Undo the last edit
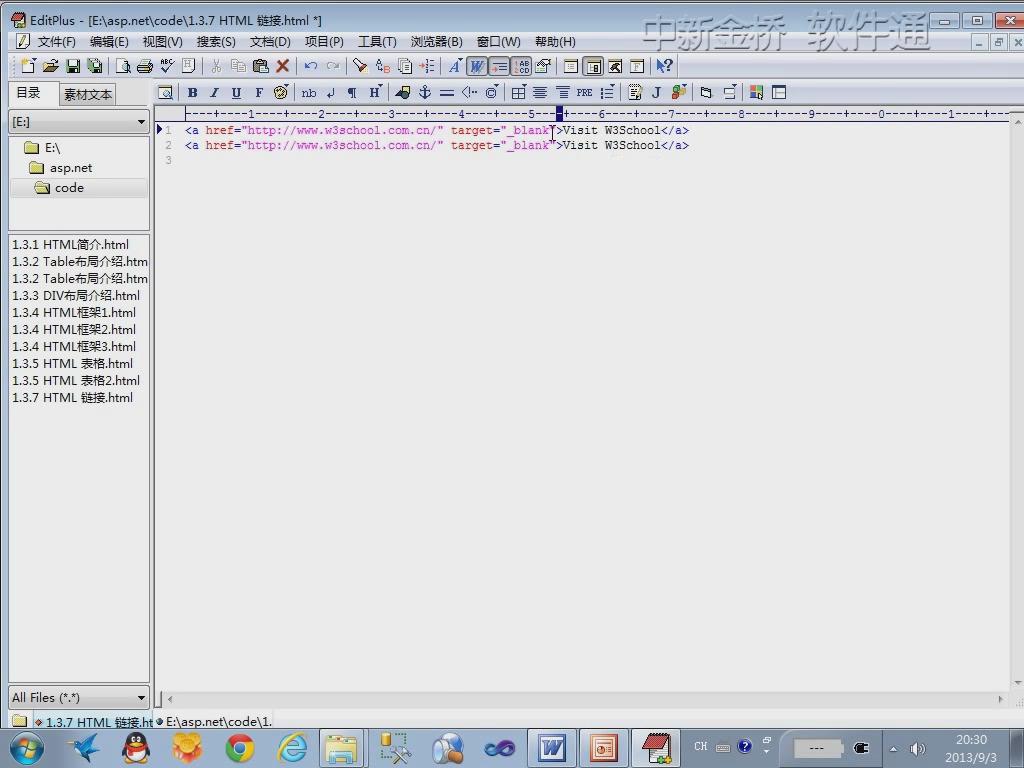The height and width of the screenshot is (768, 1024). coord(311,66)
